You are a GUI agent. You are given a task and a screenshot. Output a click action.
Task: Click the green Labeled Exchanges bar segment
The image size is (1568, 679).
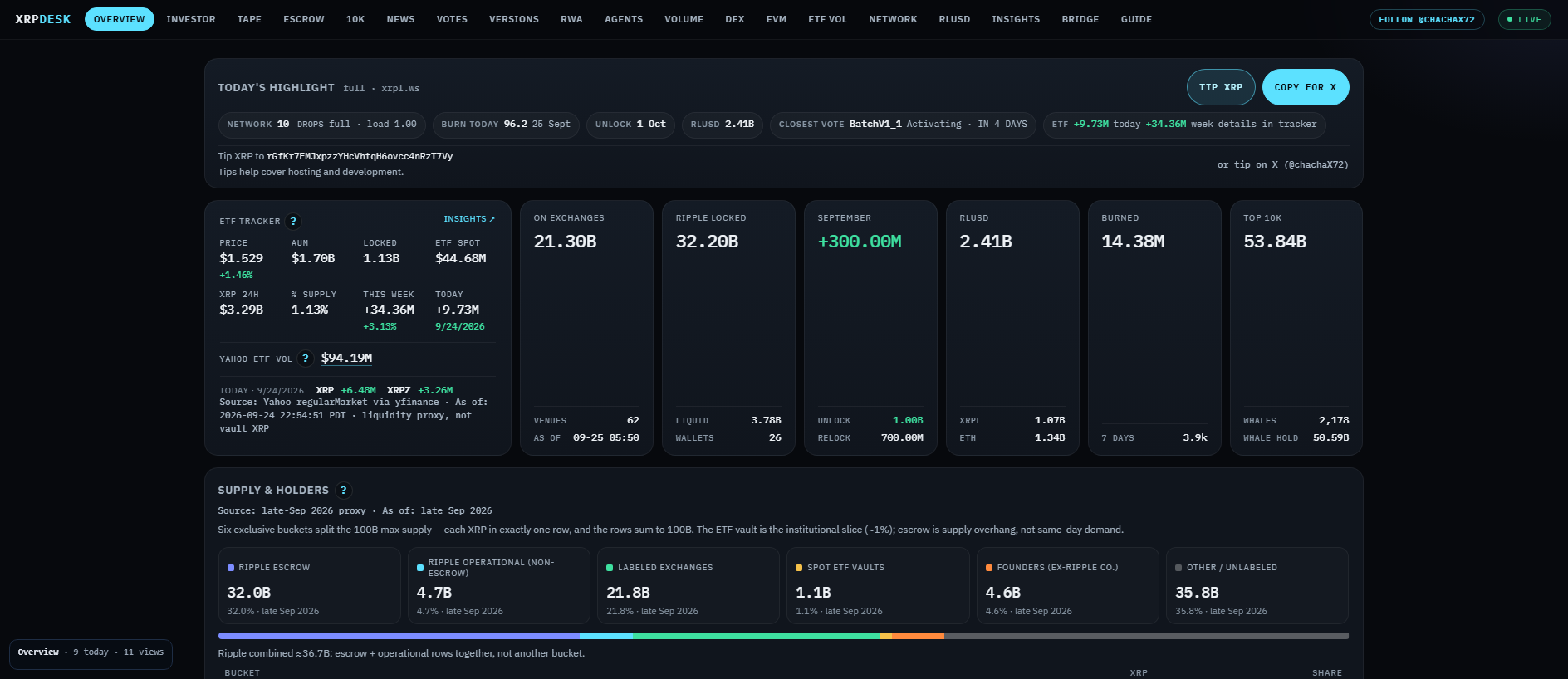(x=756, y=636)
